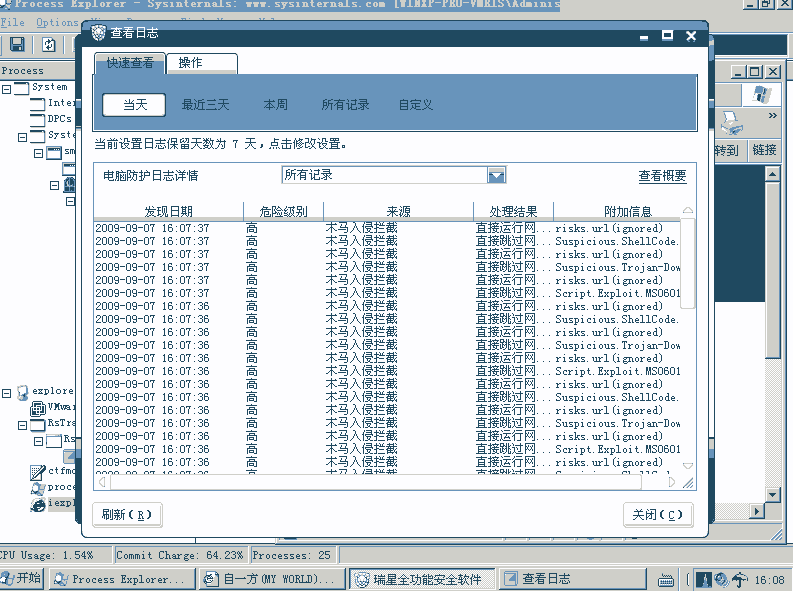The width and height of the screenshot is (793, 591).
Task: Switch to 查看日志 taskbar button
Action: pos(573,579)
